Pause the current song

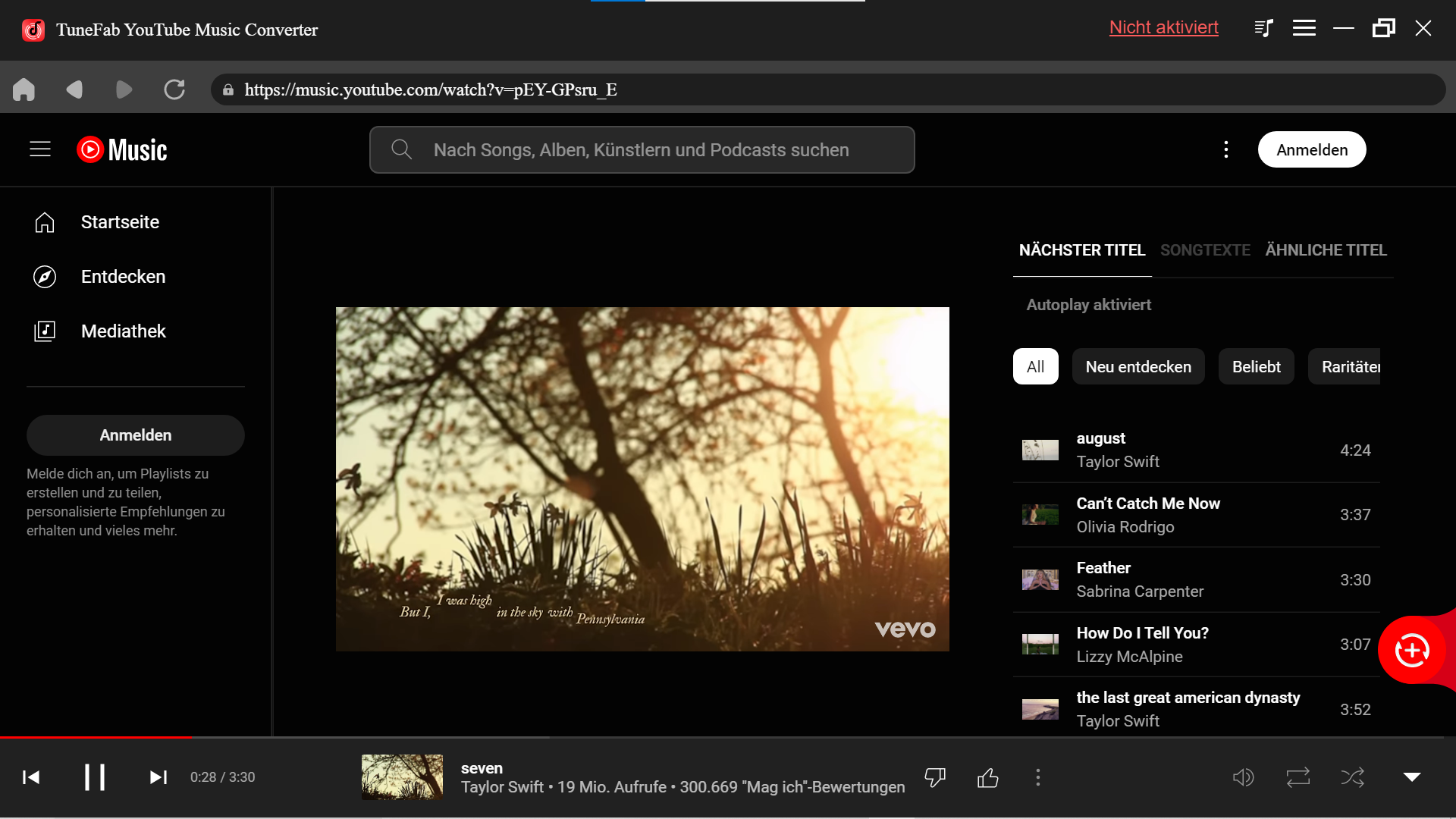coord(95,777)
